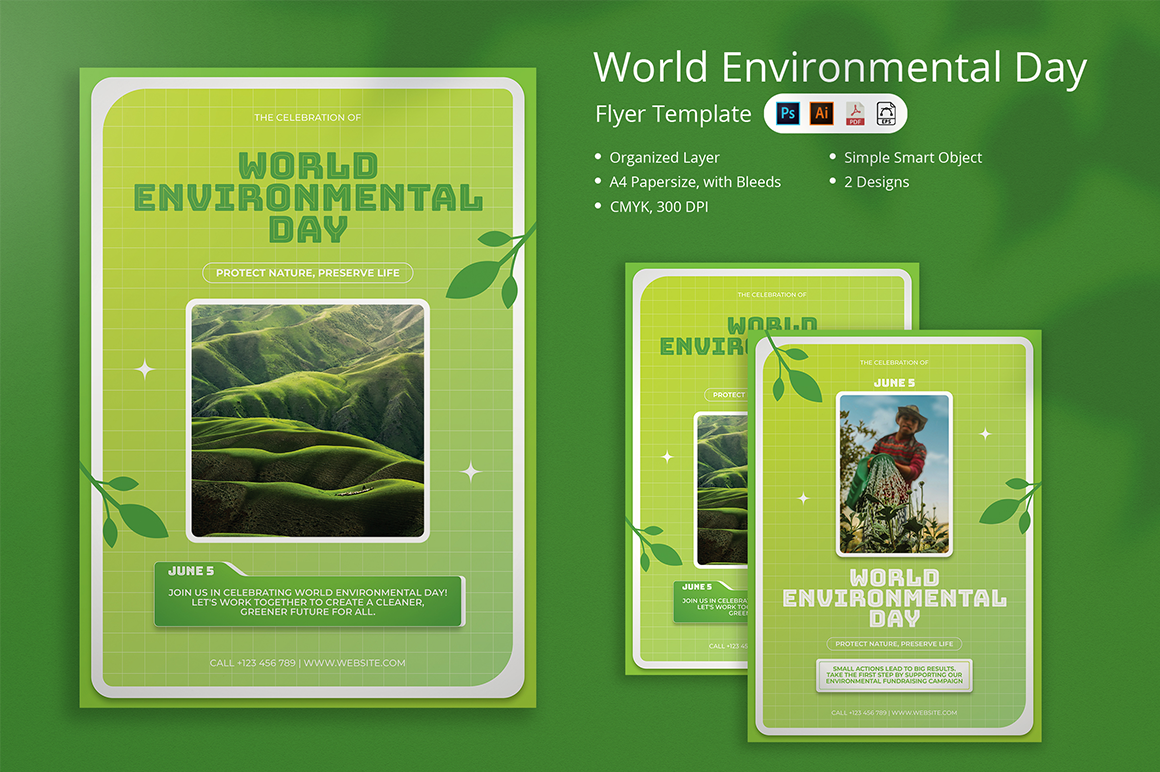Select the farmer watering plants photo
The width and height of the screenshot is (1160, 772).
pyautogui.click(x=894, y=473)
